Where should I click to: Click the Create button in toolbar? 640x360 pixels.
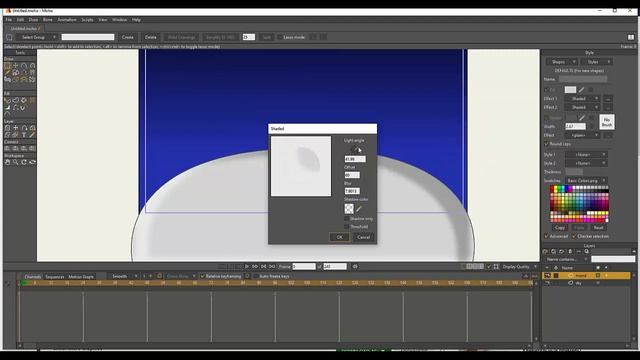coord(127,37)
